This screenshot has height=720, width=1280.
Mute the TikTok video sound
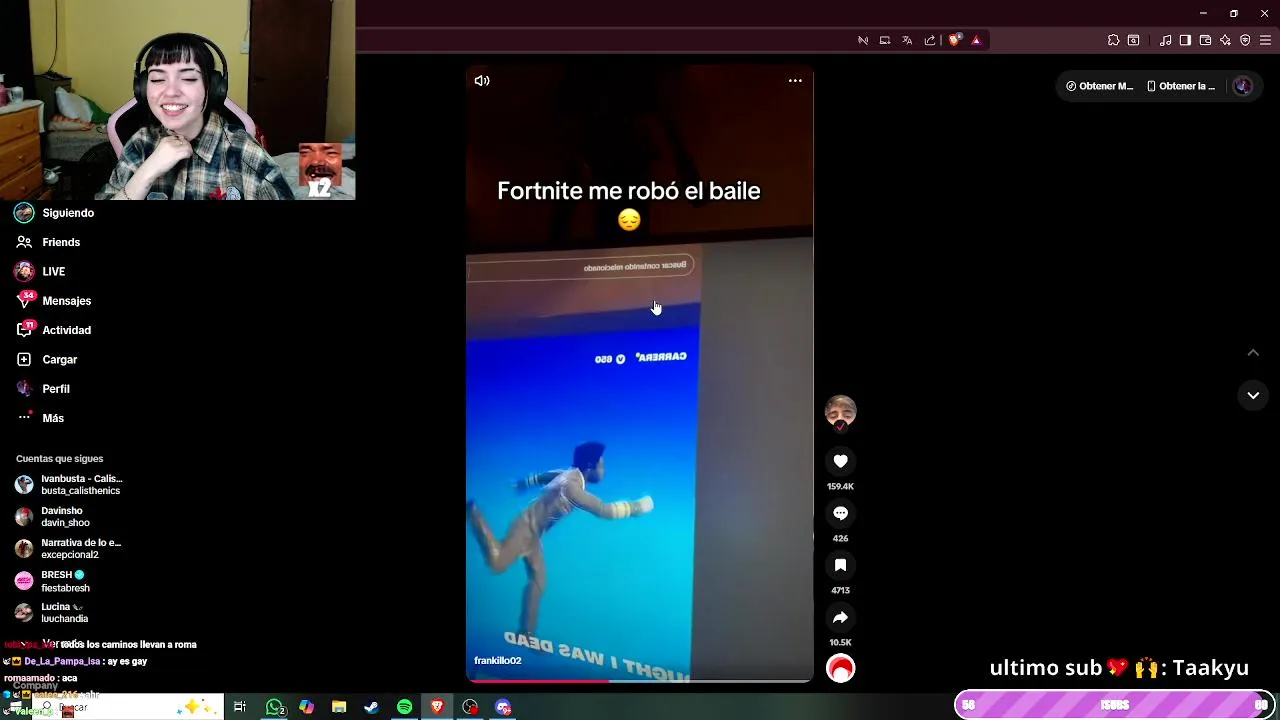click(x=482, y=81)
